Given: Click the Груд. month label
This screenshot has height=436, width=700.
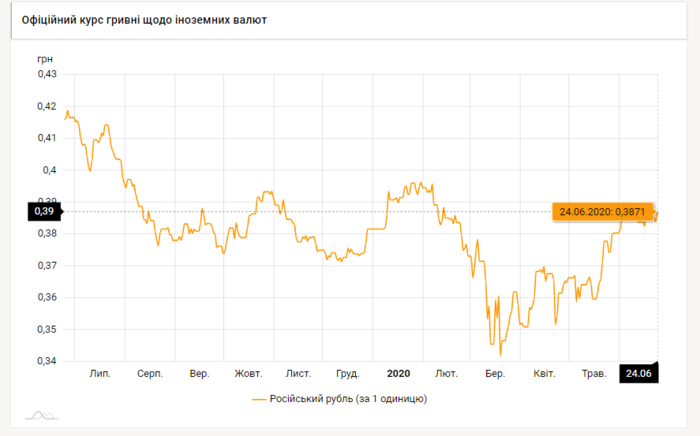Looking at the screenshot, I should click(x=348, y=373).
